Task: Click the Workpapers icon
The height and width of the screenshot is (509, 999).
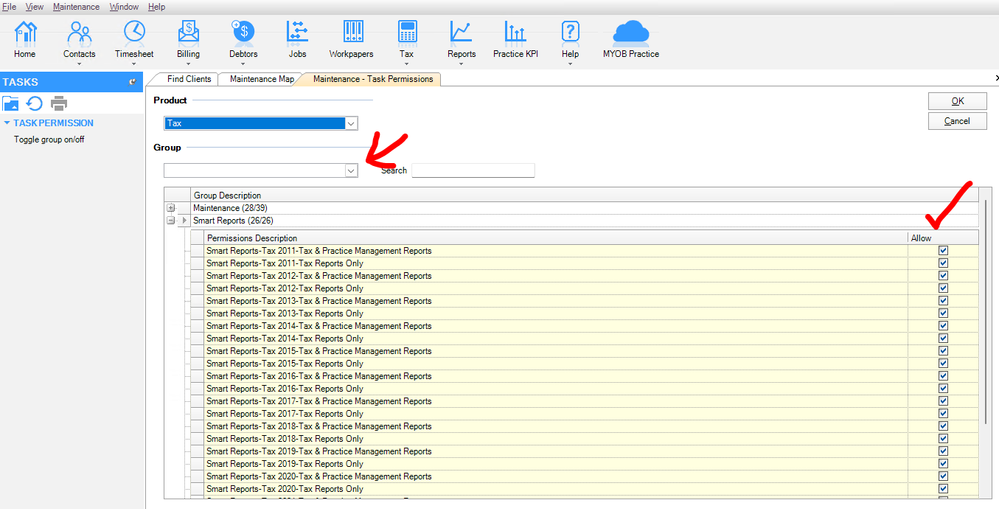Action: [353, 33]
